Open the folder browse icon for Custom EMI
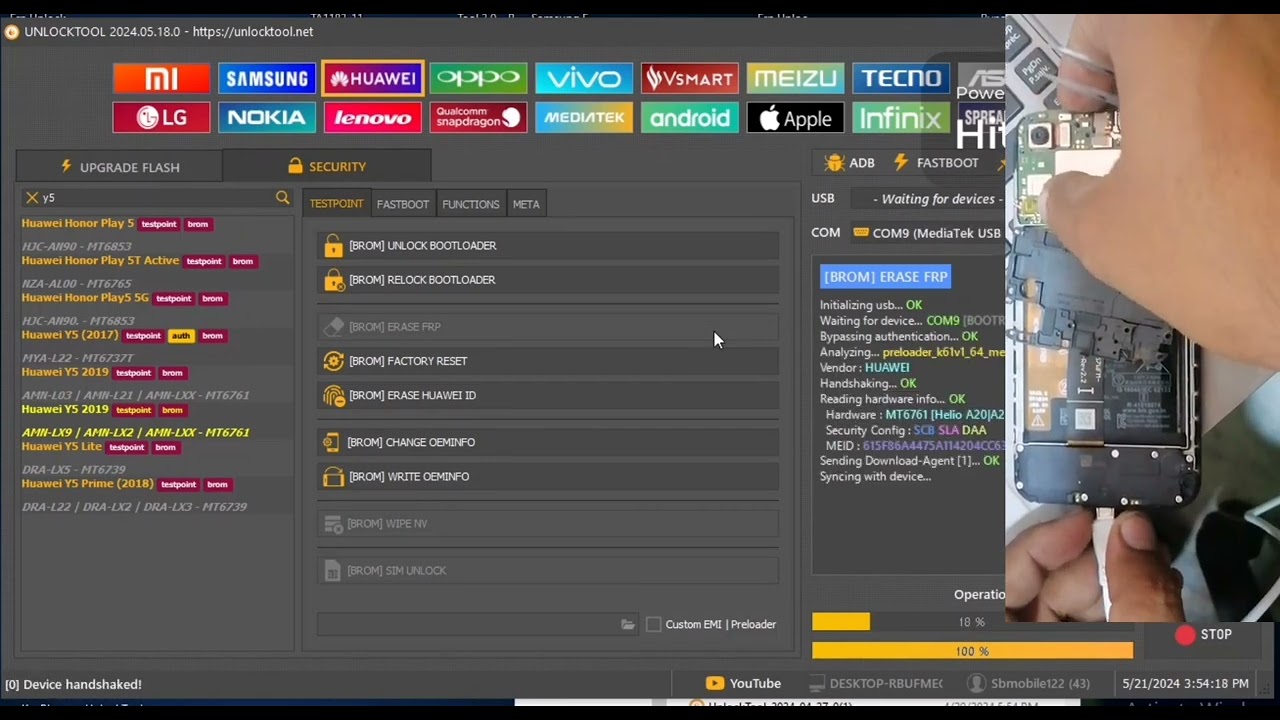 628,624
